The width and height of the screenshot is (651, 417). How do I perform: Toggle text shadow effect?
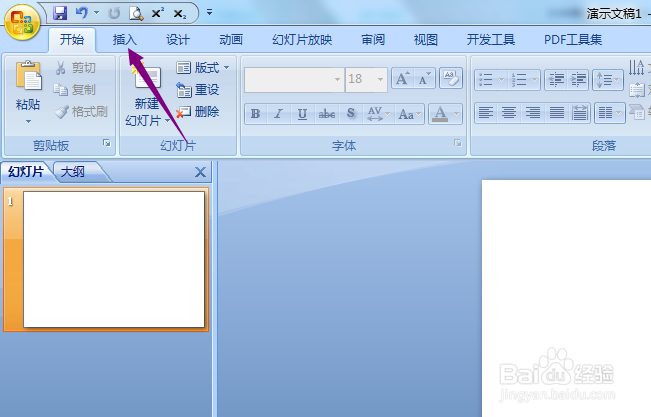coord(351,114)
